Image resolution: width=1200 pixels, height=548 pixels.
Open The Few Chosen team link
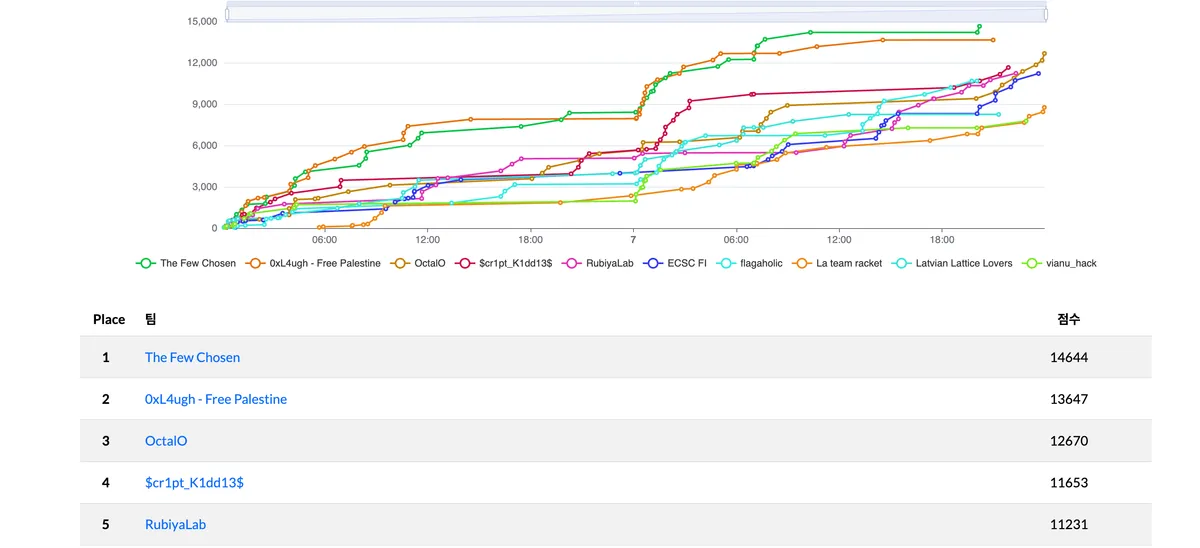[192, 357]
